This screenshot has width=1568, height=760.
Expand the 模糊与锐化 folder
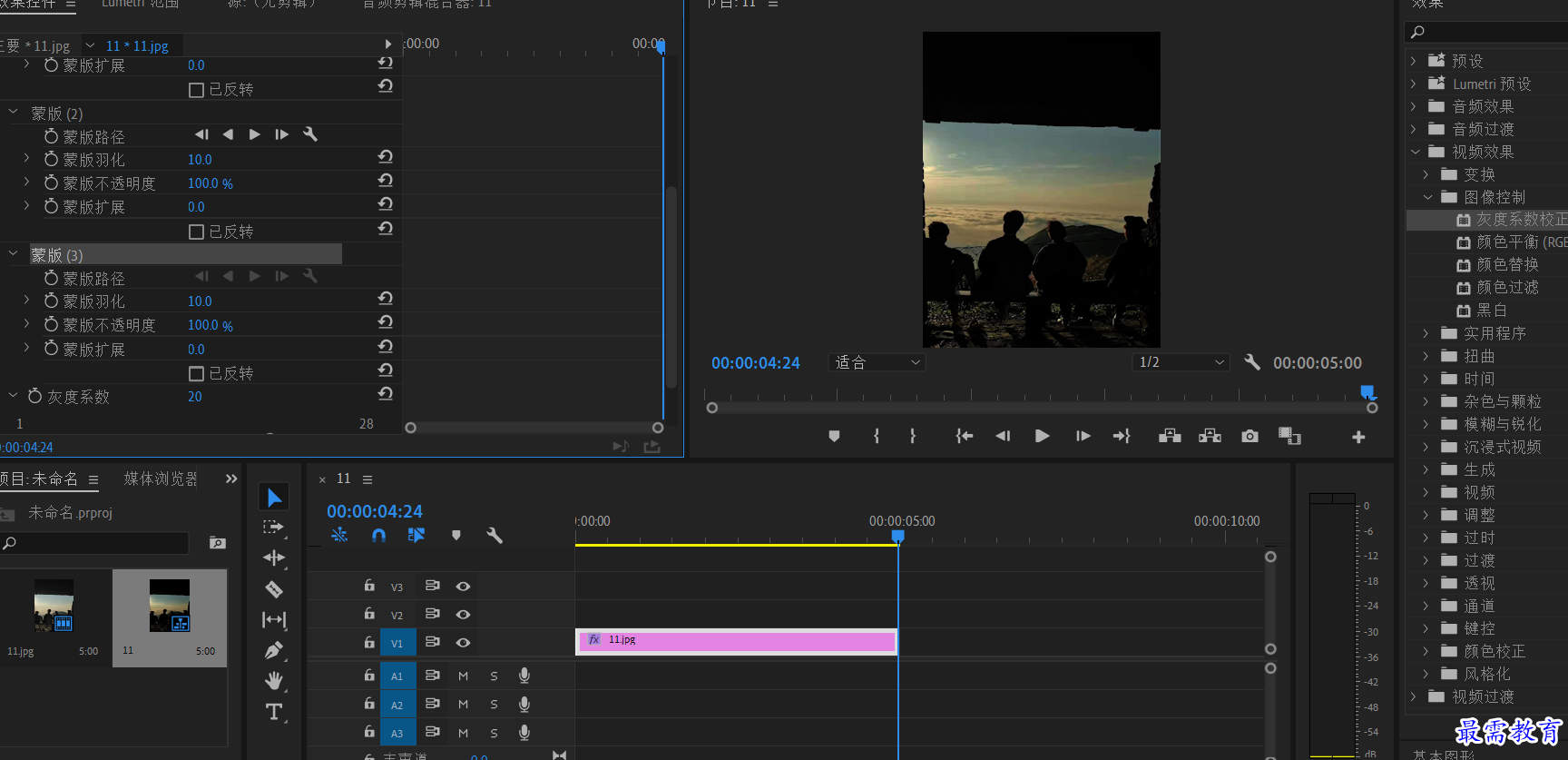click(x=1426, y=424)
